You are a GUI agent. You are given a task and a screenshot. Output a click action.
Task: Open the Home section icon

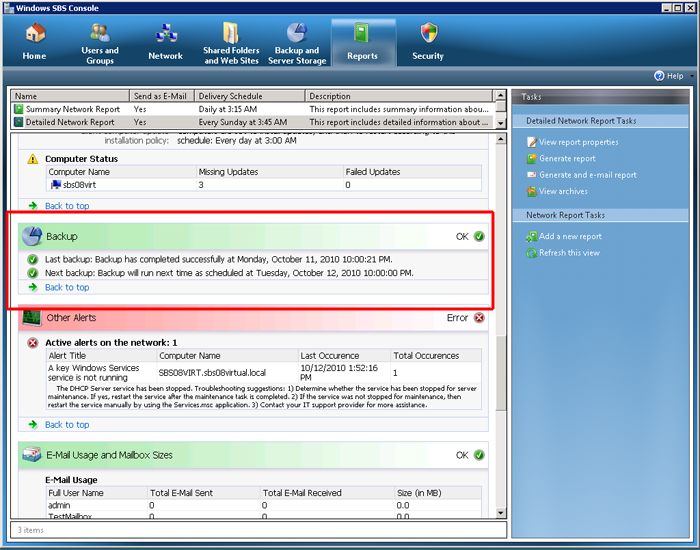pyautogui.click(x=34, y=42)
